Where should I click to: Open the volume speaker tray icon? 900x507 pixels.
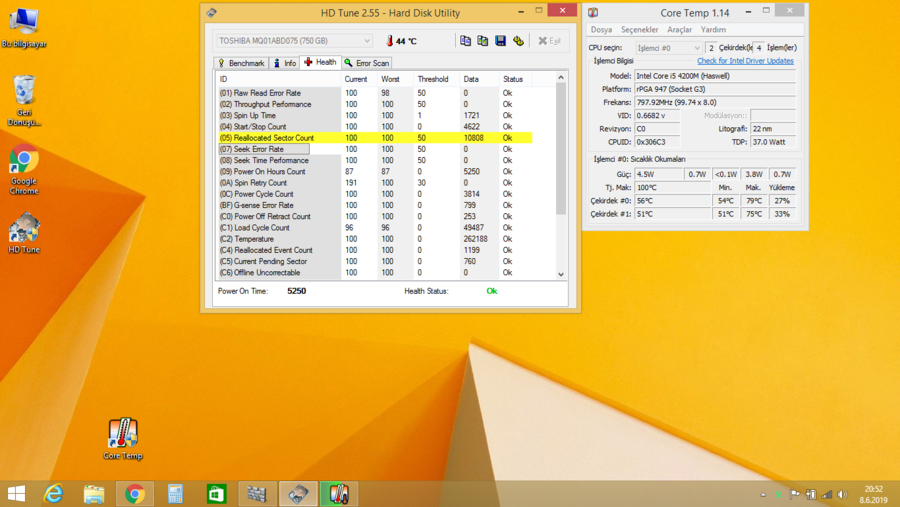coord(843,494)
